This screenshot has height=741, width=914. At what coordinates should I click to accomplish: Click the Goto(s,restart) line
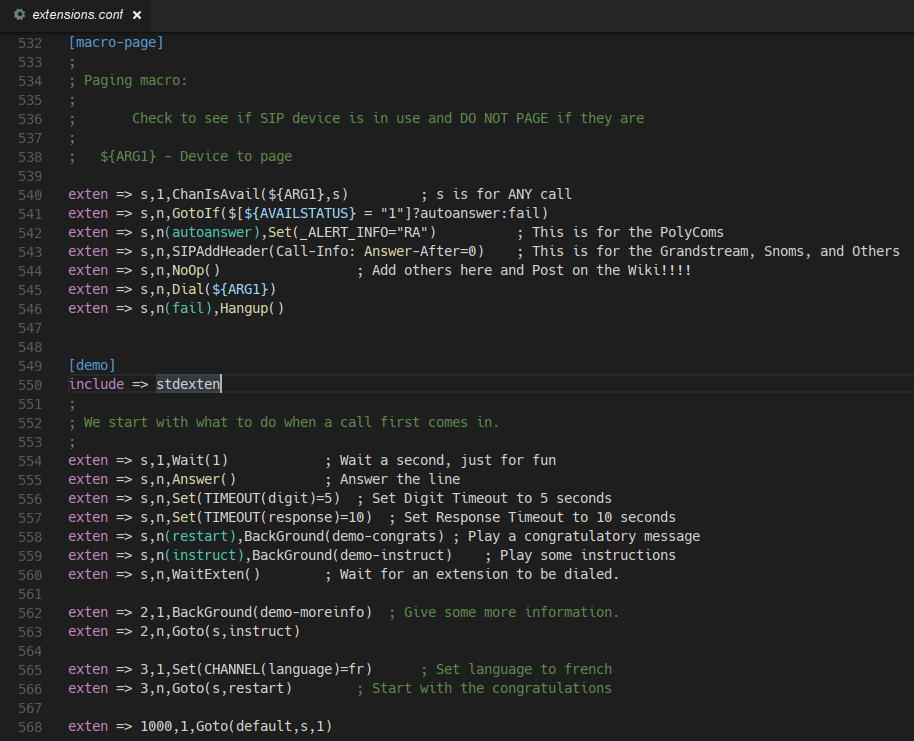tap(180, 688)
